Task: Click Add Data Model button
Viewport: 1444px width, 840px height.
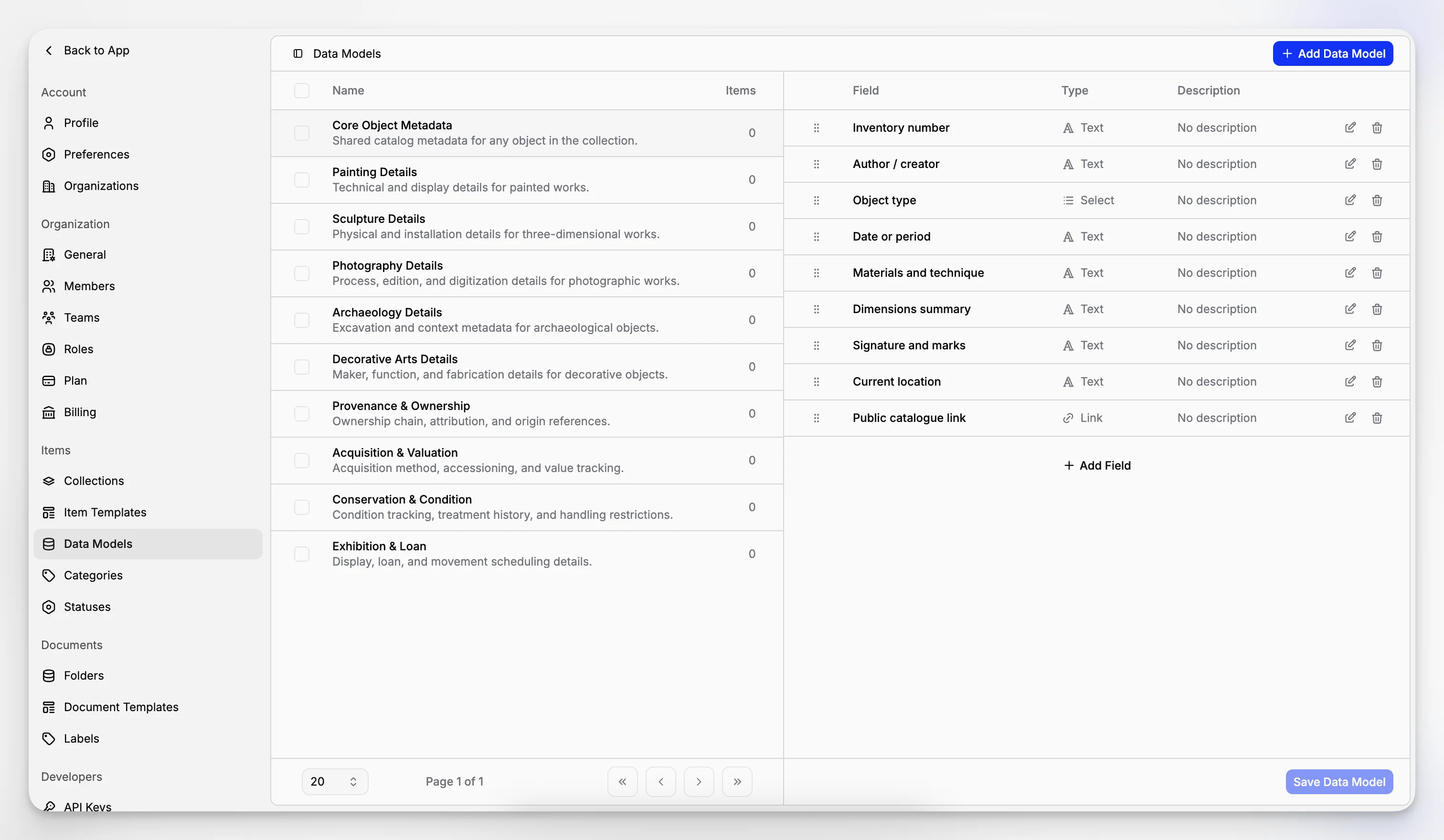Action: tap(1333, 53)
